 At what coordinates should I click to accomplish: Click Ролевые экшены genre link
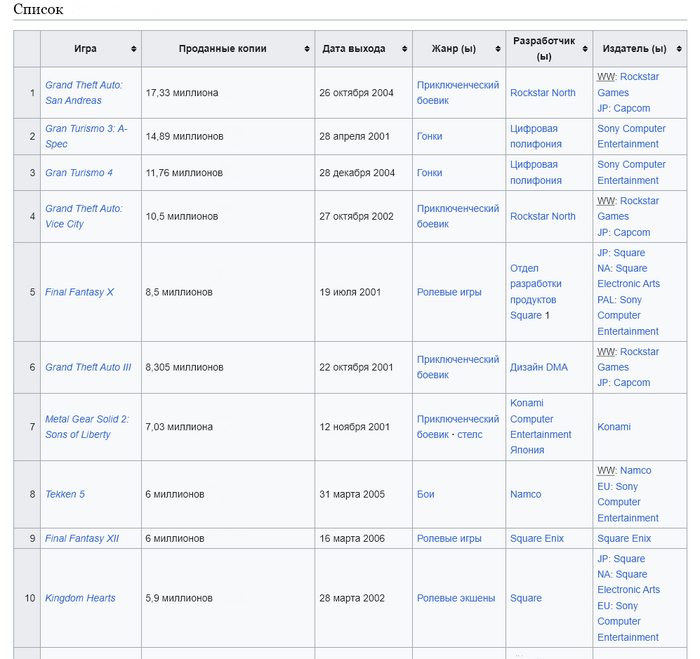[x=456, y=598]
